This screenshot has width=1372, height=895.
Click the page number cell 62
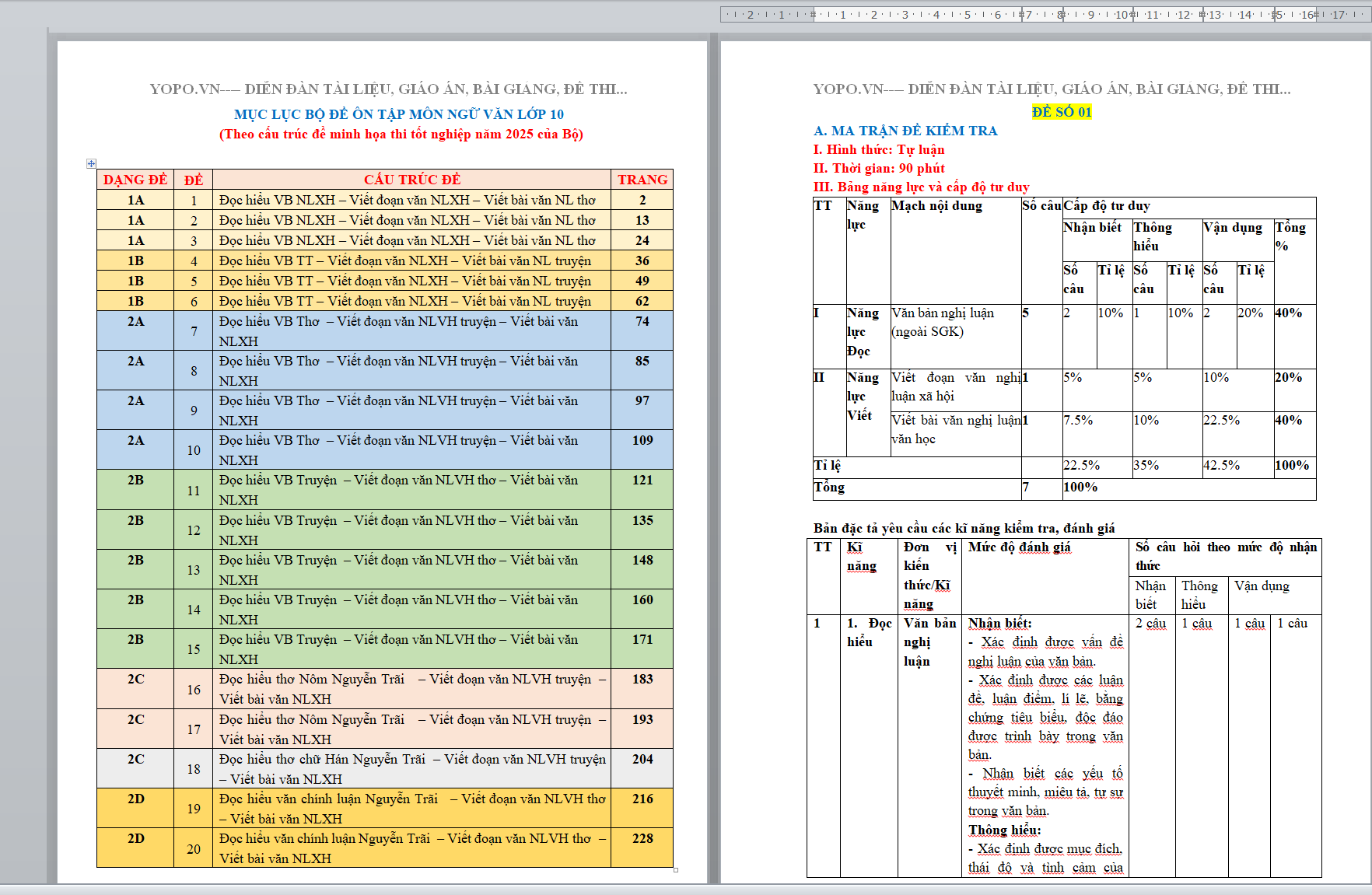click(x=642, y=301)
